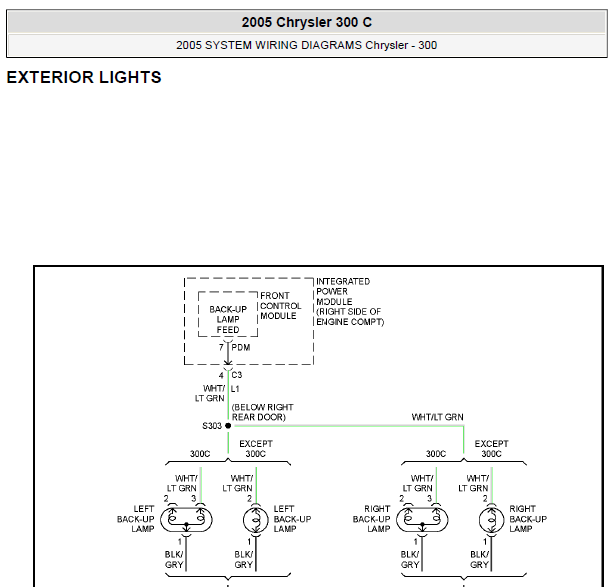Image resolution: width=609 pixels, height=587 pixels.
Task: Click the "(BELOW RIGHT REAR DOOR)" note
Action: click(x=263, y=412)
